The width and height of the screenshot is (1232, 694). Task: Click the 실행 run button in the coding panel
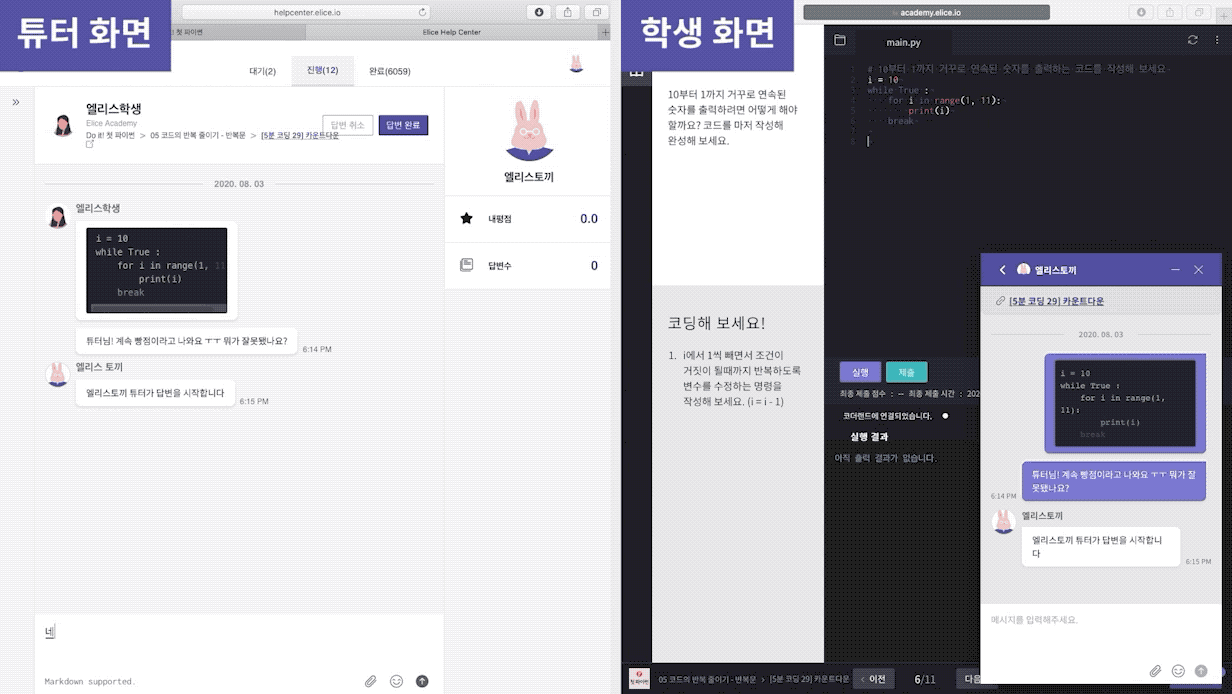pyautogui.click(x=860, y=371)
